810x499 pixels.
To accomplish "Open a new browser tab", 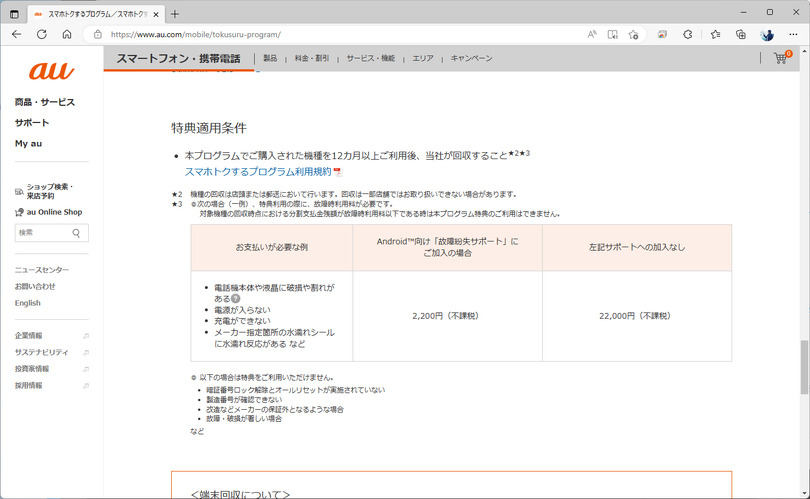I will point(175,14).
